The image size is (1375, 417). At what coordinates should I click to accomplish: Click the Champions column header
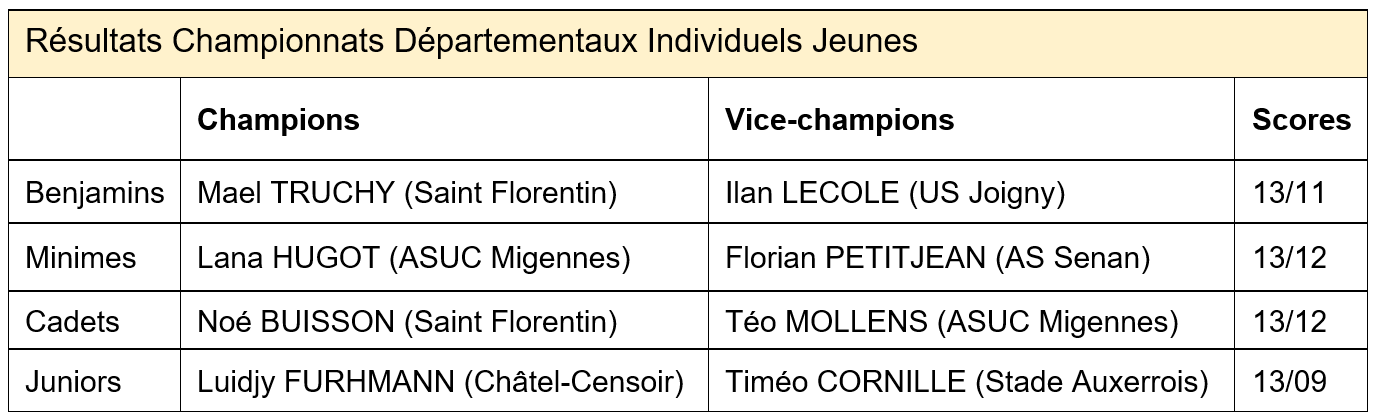point(278,120)
